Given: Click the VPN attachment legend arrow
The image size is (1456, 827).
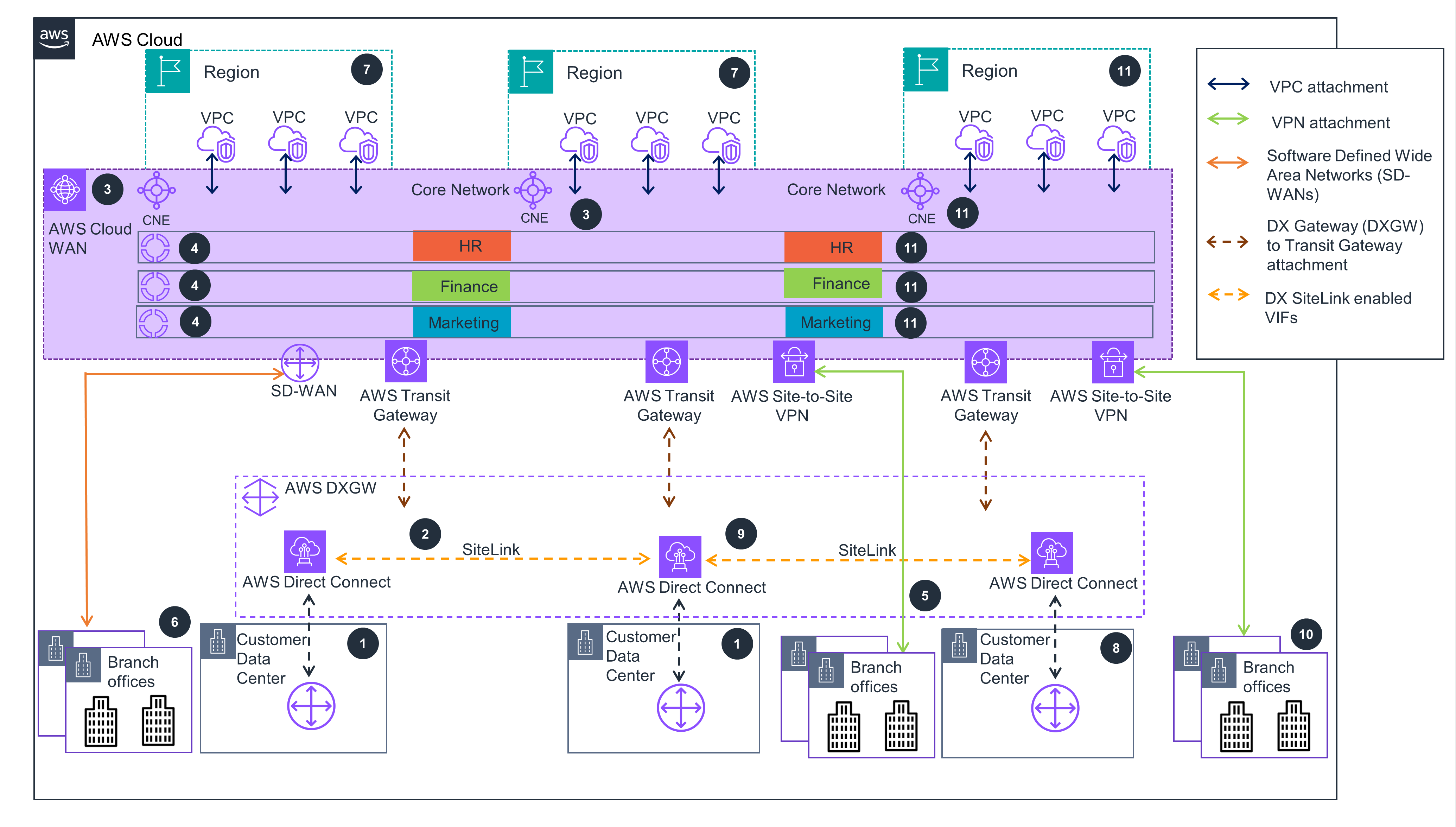Looking at the screenshot, I should pos(1228,119).
